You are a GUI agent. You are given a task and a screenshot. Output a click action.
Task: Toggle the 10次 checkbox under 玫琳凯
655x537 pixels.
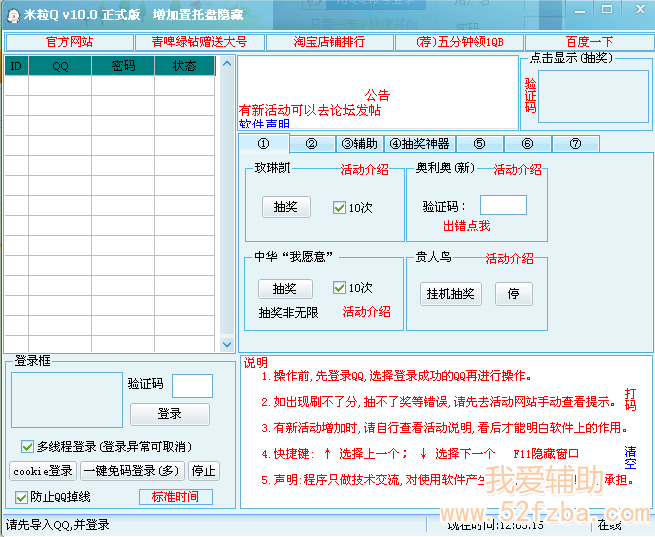point(340,208)
